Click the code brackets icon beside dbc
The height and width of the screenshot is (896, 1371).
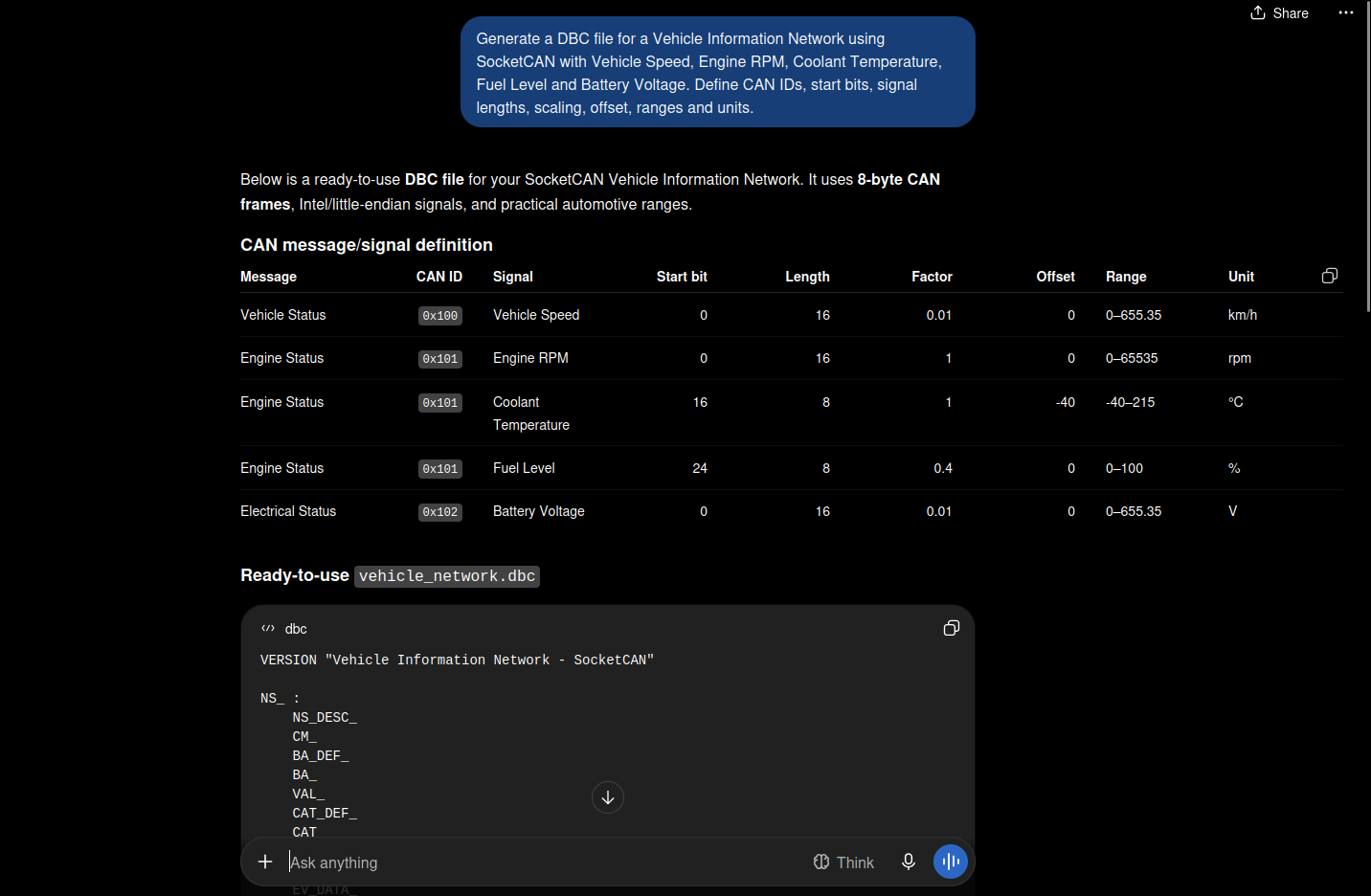click(268, 629)
